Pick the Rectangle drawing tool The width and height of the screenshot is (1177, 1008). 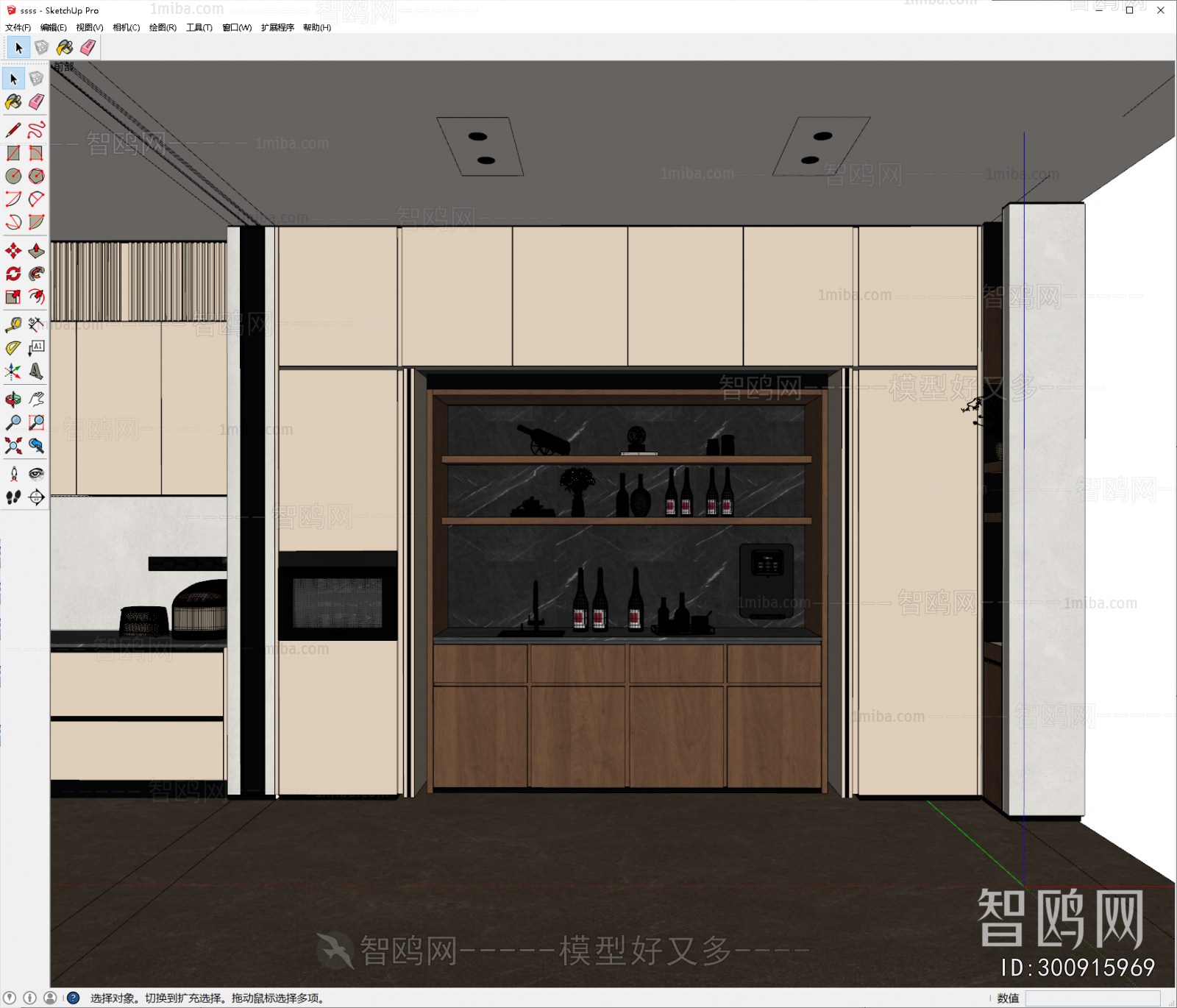tap(13, 152)
